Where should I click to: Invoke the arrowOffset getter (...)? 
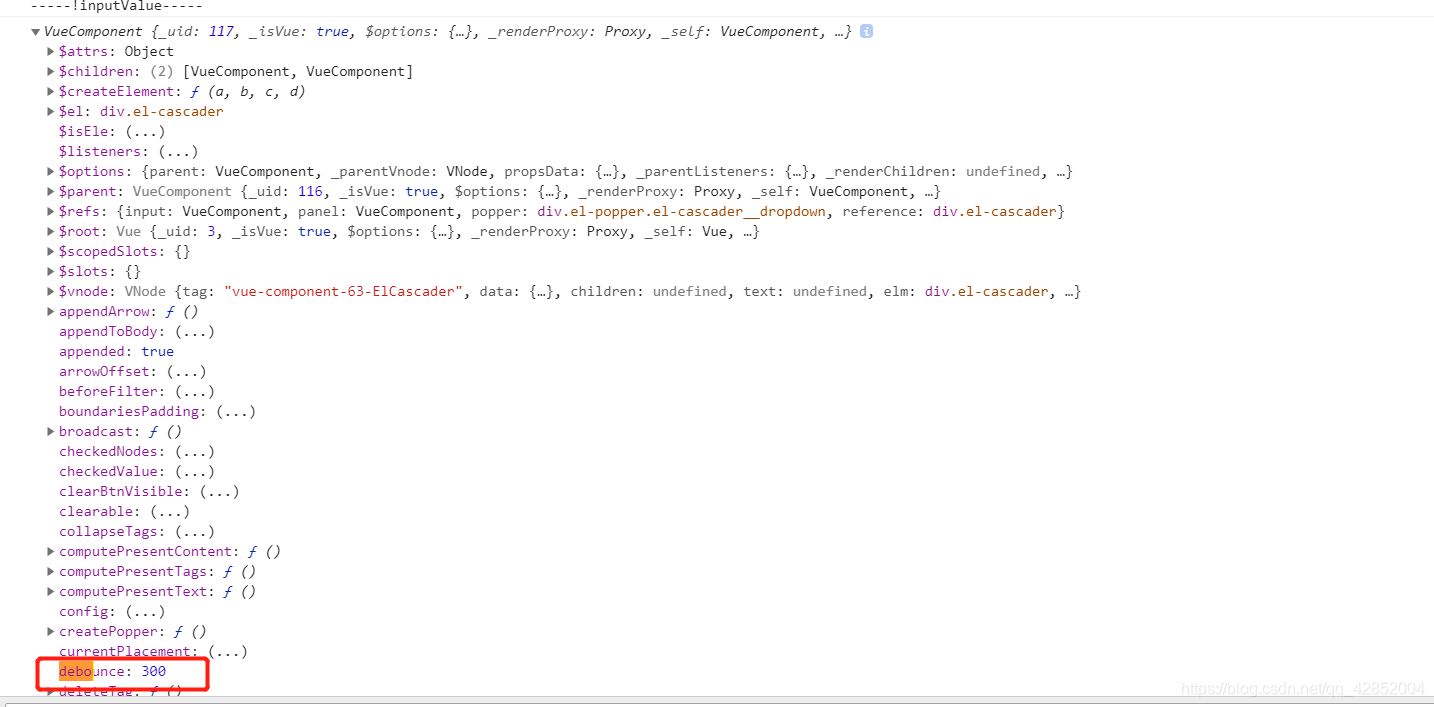186,371
